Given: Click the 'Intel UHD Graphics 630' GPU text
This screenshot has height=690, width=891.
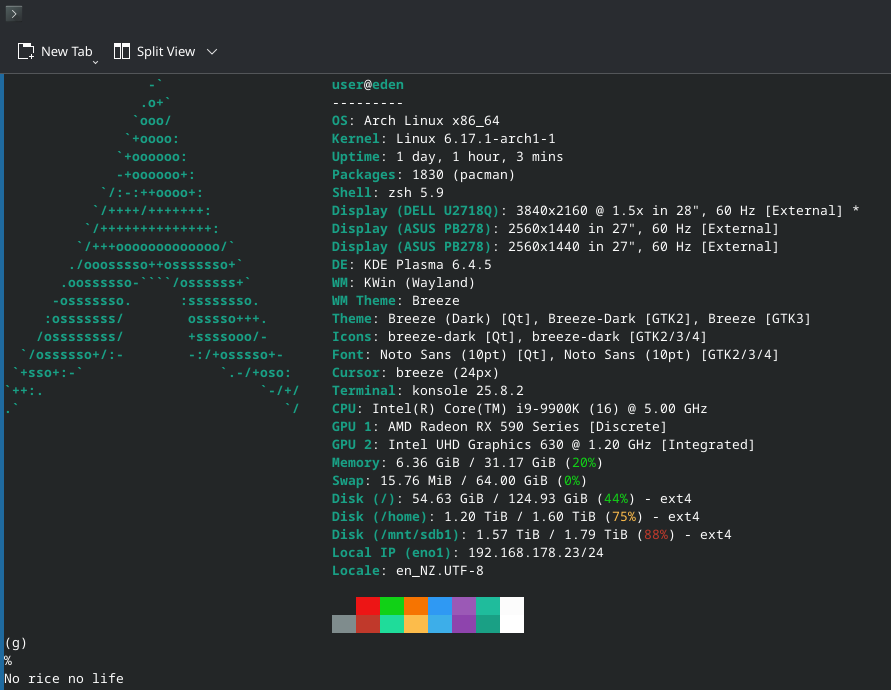Looking at the screenshot, I should [475, 445].
